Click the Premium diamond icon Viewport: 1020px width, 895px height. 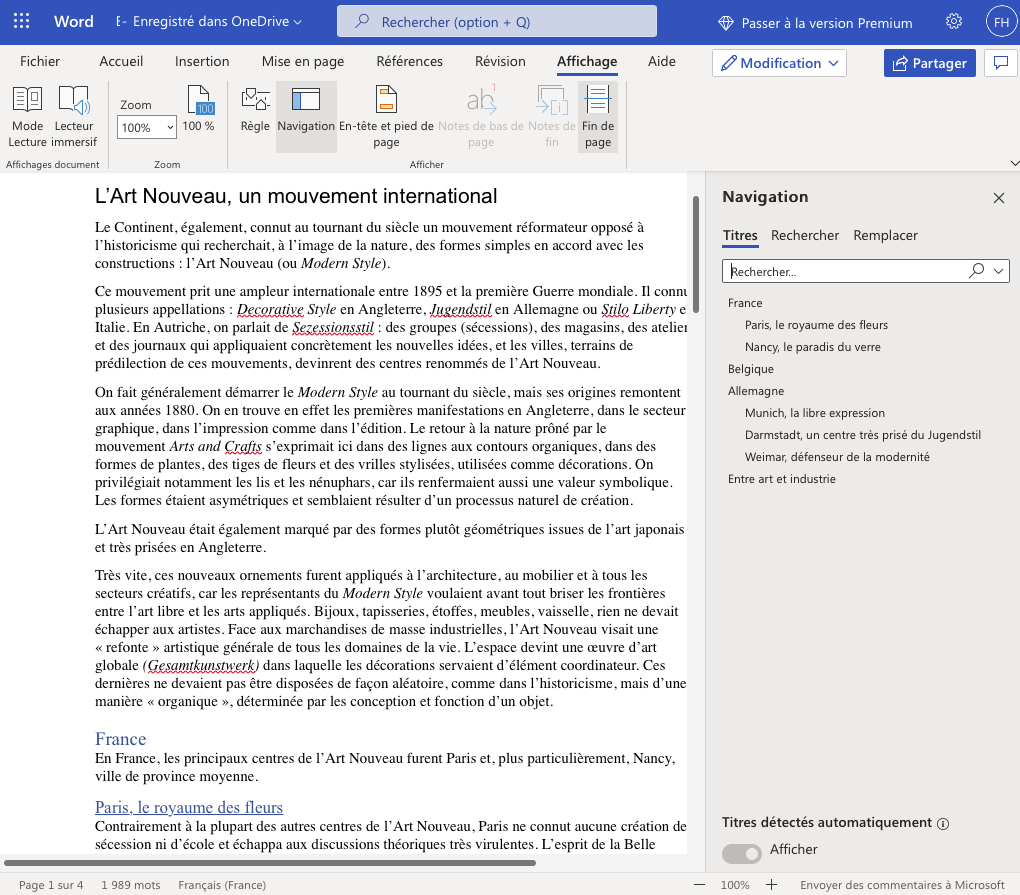[x=726, y=23]
